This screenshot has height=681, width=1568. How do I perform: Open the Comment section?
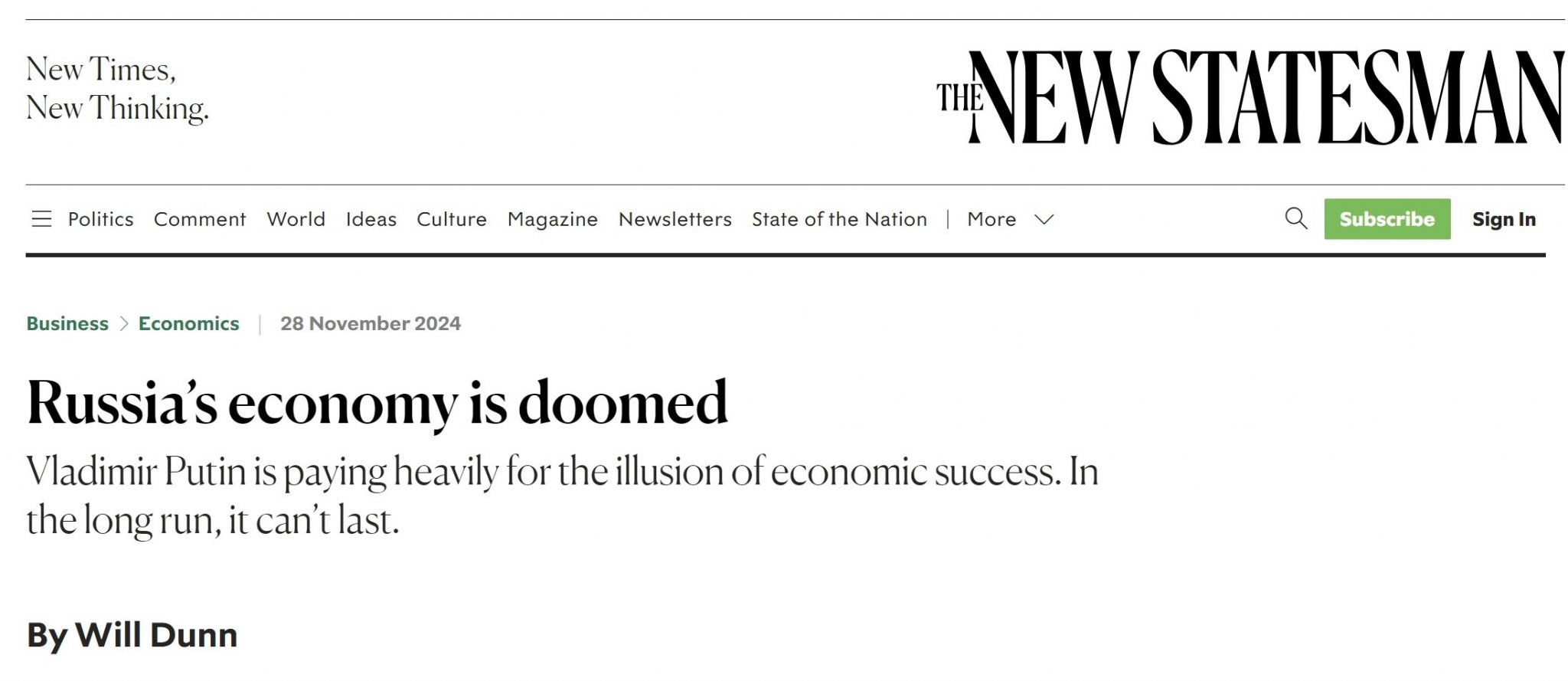pos(200,219)
